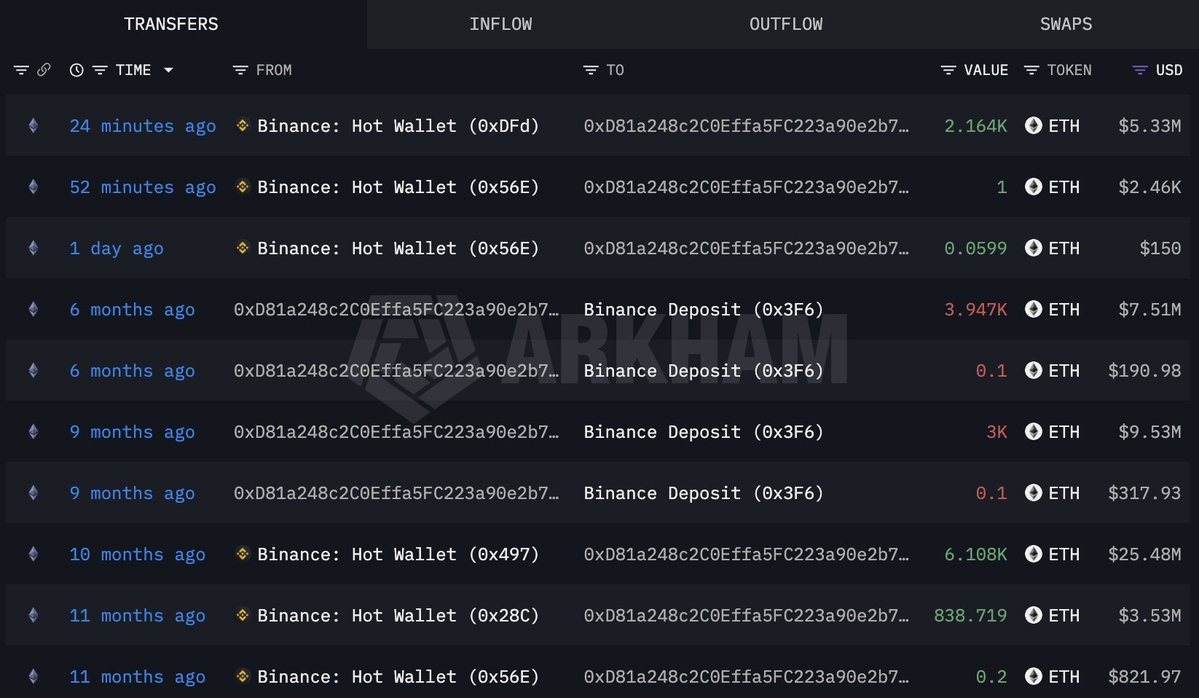Open the TOKEN column filter

click(1032, 70)
